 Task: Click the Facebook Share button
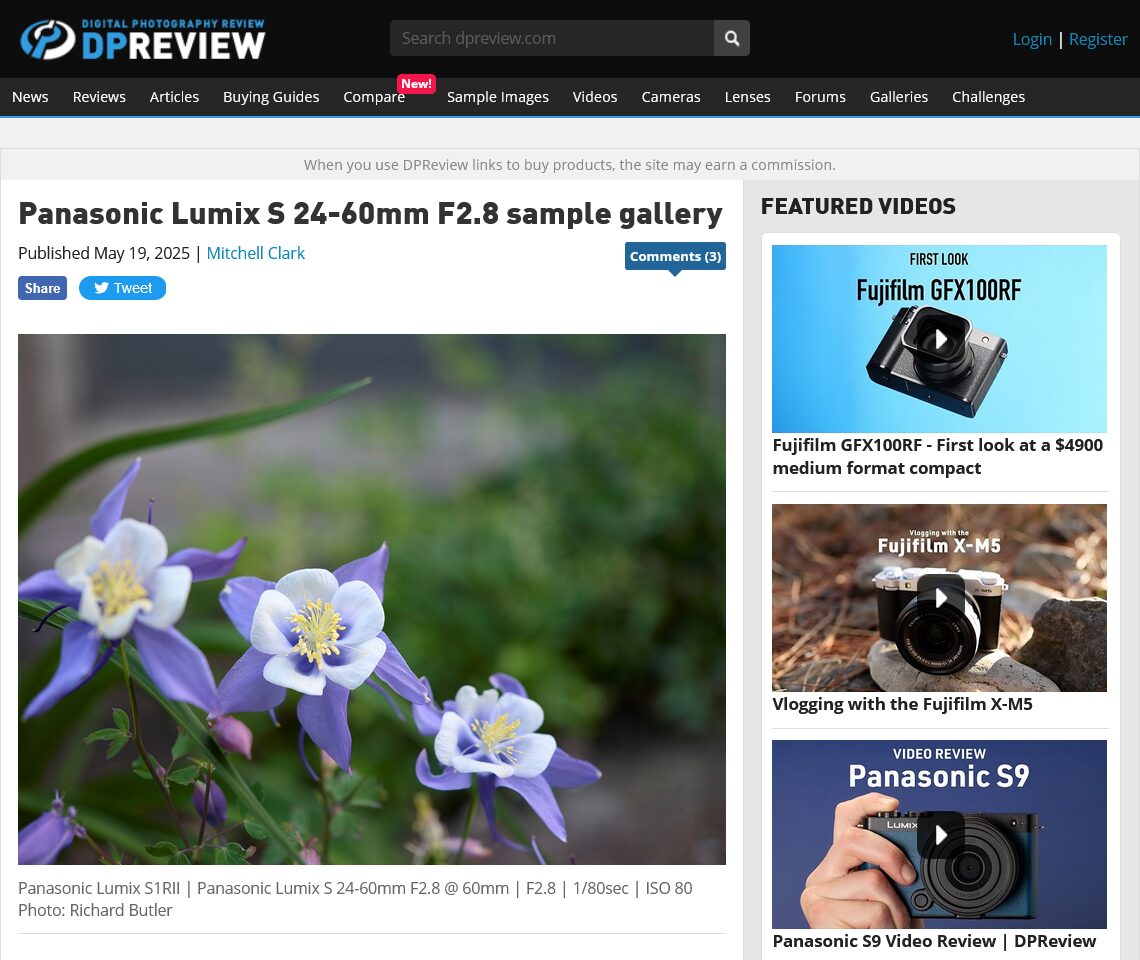(42, 288)
